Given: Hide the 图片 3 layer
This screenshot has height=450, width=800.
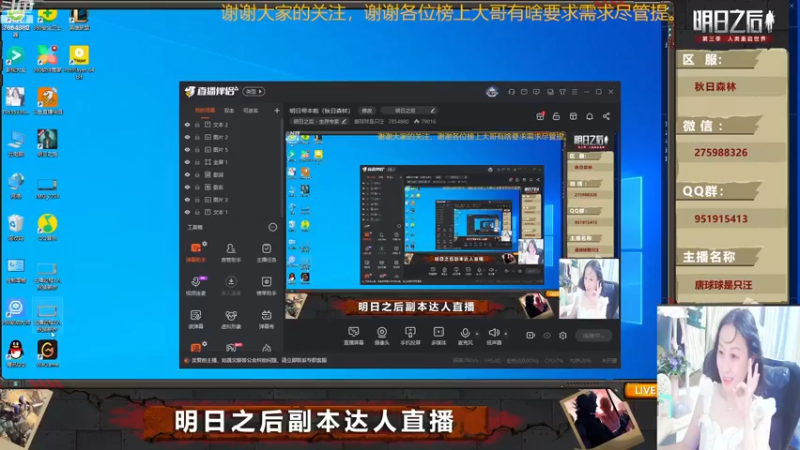Looking at the screenshot, I should [x=187, y=199].
